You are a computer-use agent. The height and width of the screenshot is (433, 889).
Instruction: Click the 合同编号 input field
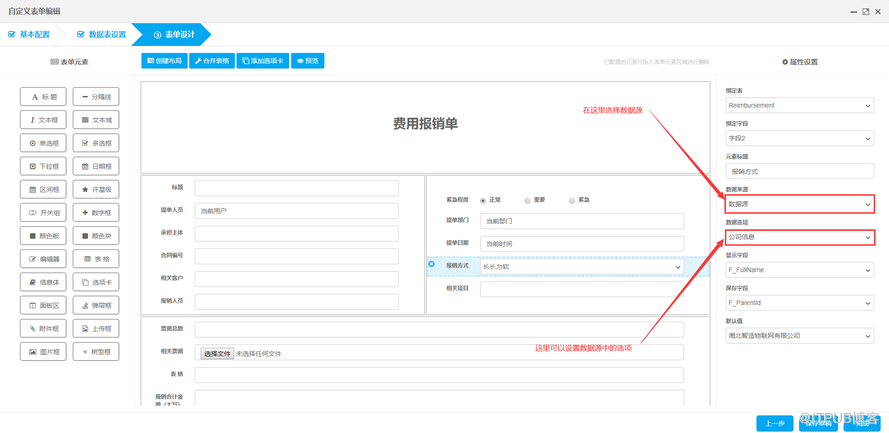pos(296,257)
